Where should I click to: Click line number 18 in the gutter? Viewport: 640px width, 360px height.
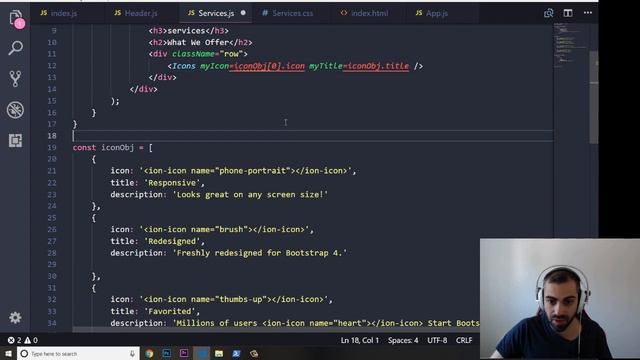tap(52, 136)
